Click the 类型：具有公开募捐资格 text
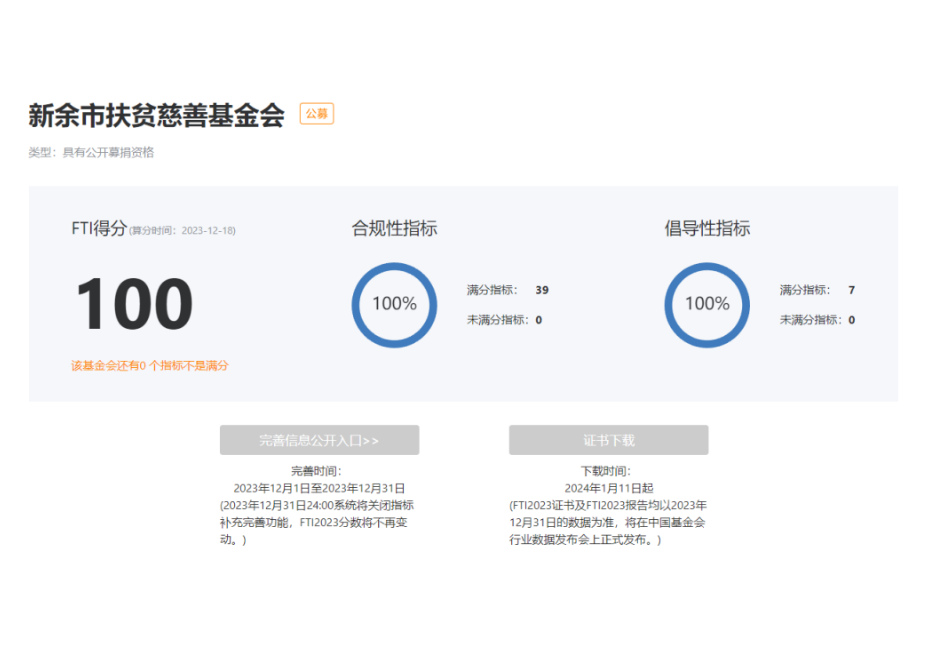939x651 pixels. (x=91, y=153)
